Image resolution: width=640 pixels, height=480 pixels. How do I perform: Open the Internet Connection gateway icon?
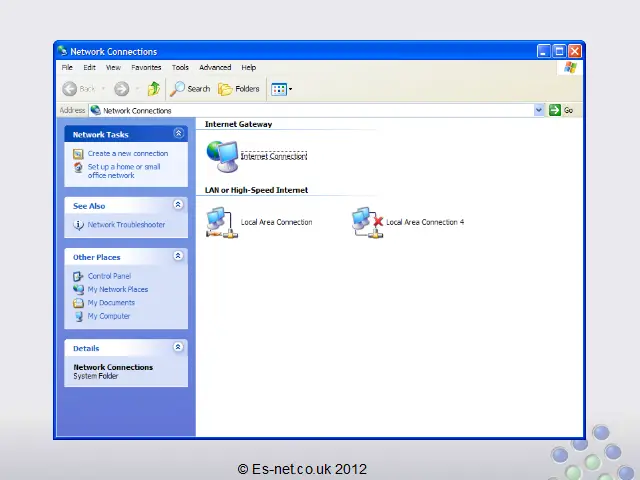point(222,156)
